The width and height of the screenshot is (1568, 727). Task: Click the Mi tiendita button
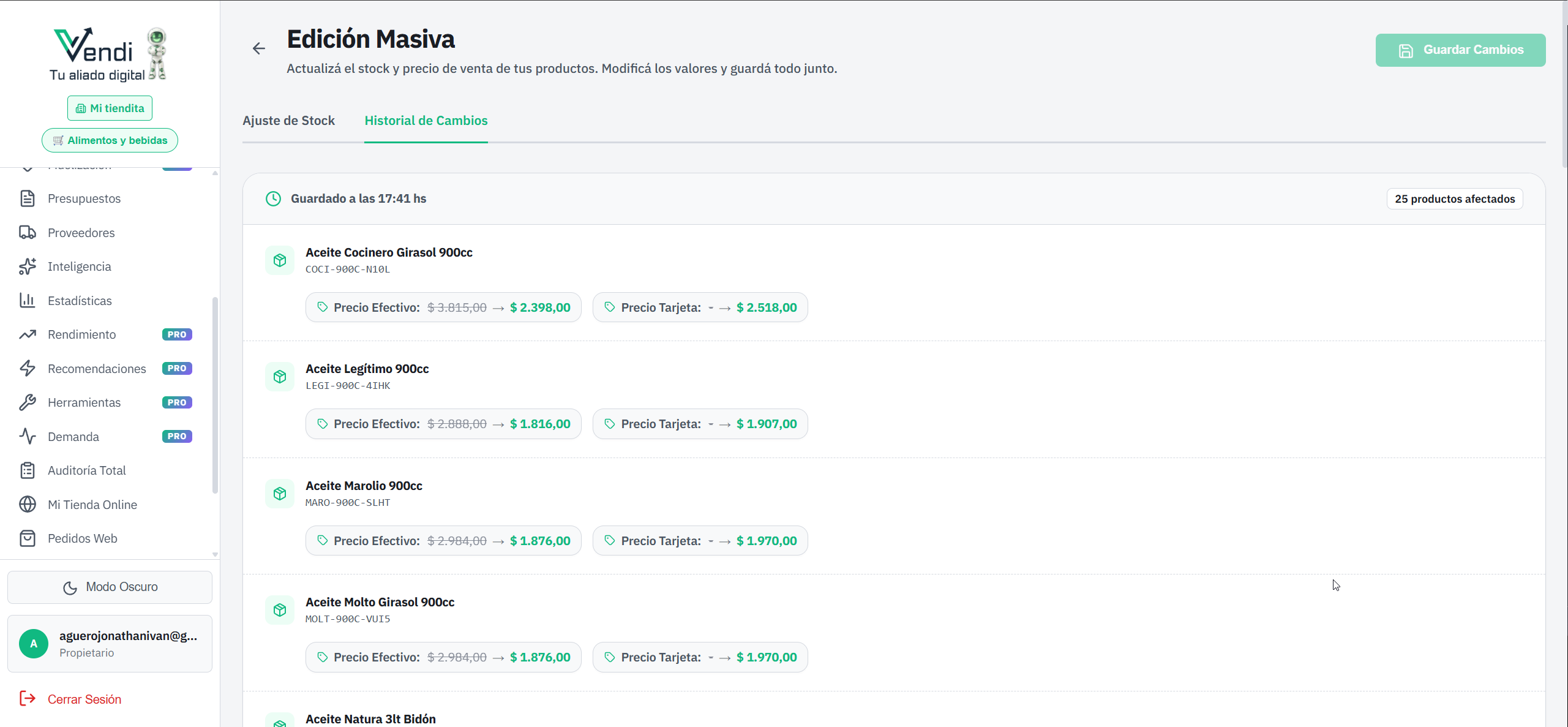(x=110, y=108)
